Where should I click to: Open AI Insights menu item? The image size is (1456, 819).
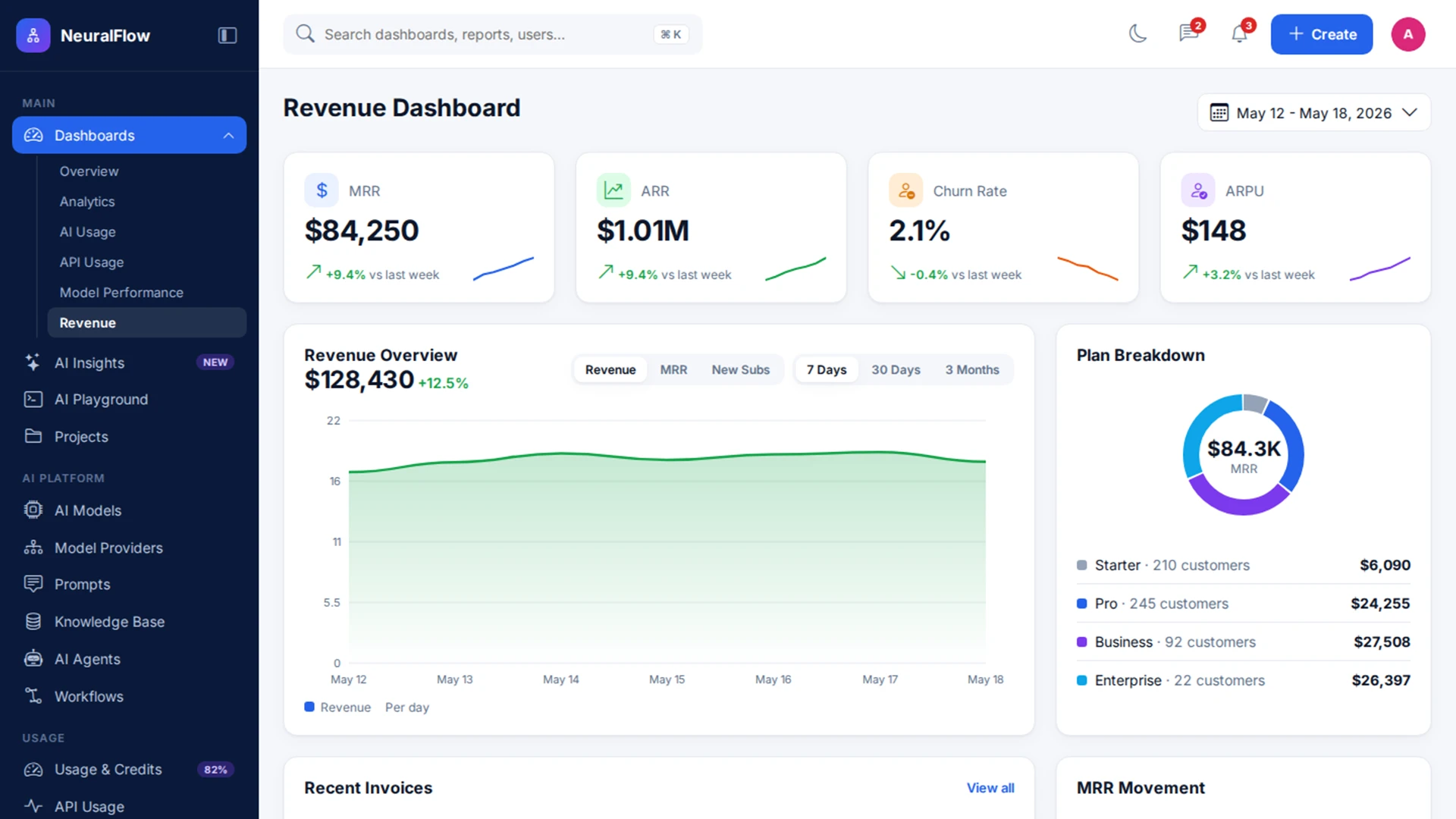(129, 362)
